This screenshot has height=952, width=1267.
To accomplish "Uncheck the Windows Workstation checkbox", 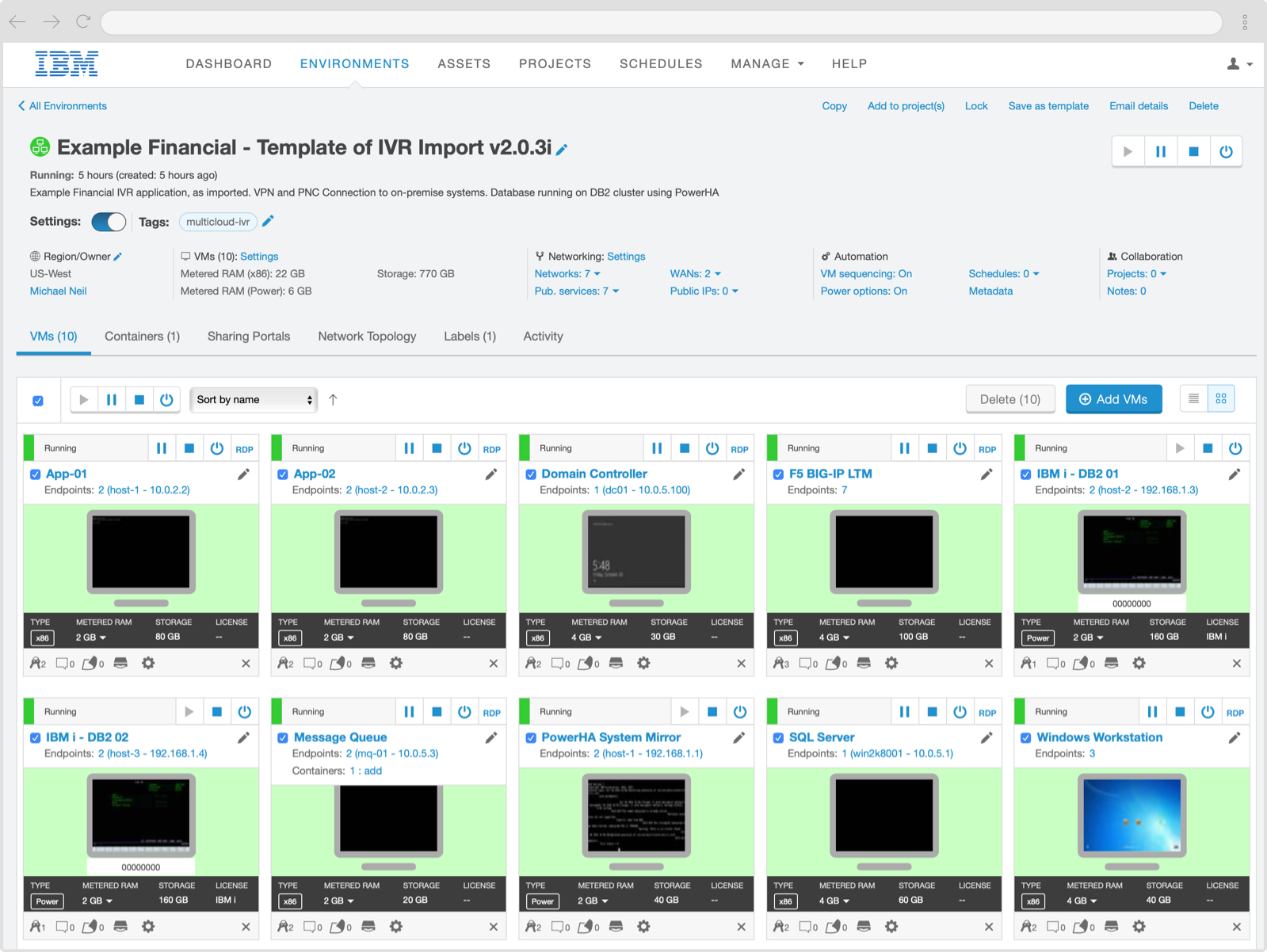I will [x=1026, y=738].
